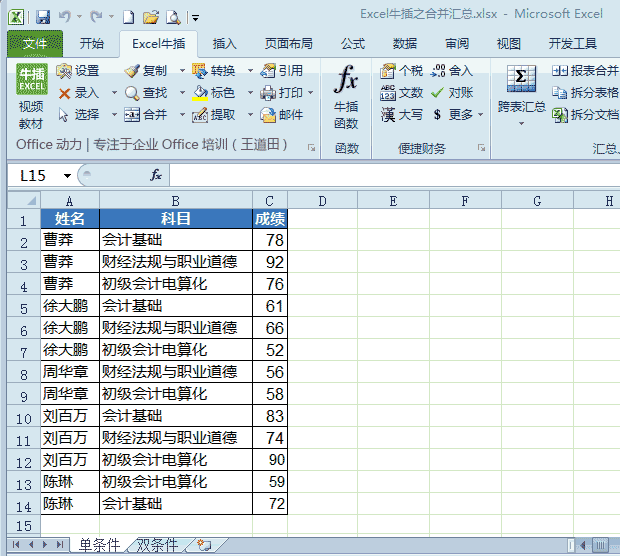Image resolution: width=620 pixels, height=556 pixels.
Task: Select column B header
Action: [176, 200]
